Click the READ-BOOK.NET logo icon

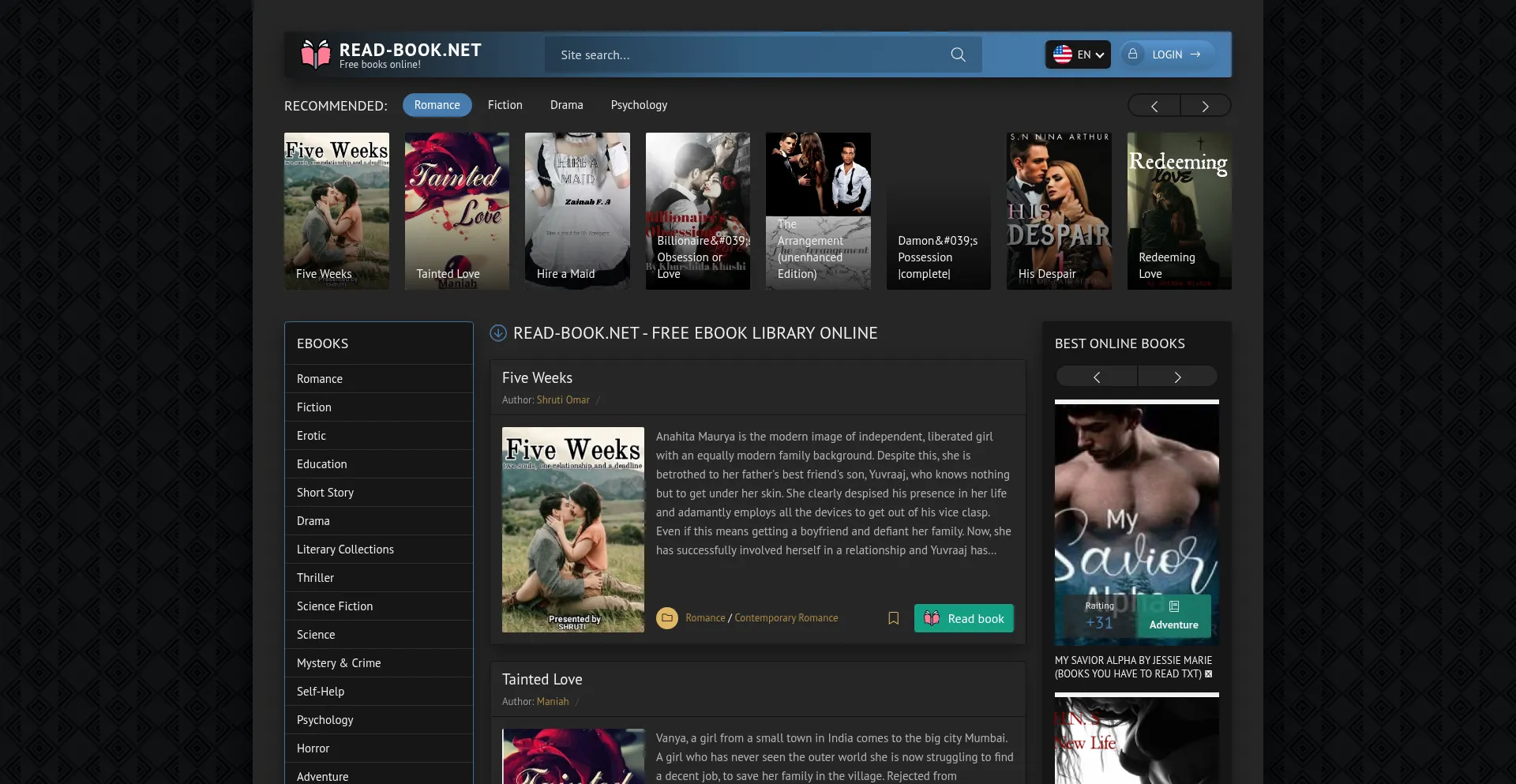(x=316, y=54)
